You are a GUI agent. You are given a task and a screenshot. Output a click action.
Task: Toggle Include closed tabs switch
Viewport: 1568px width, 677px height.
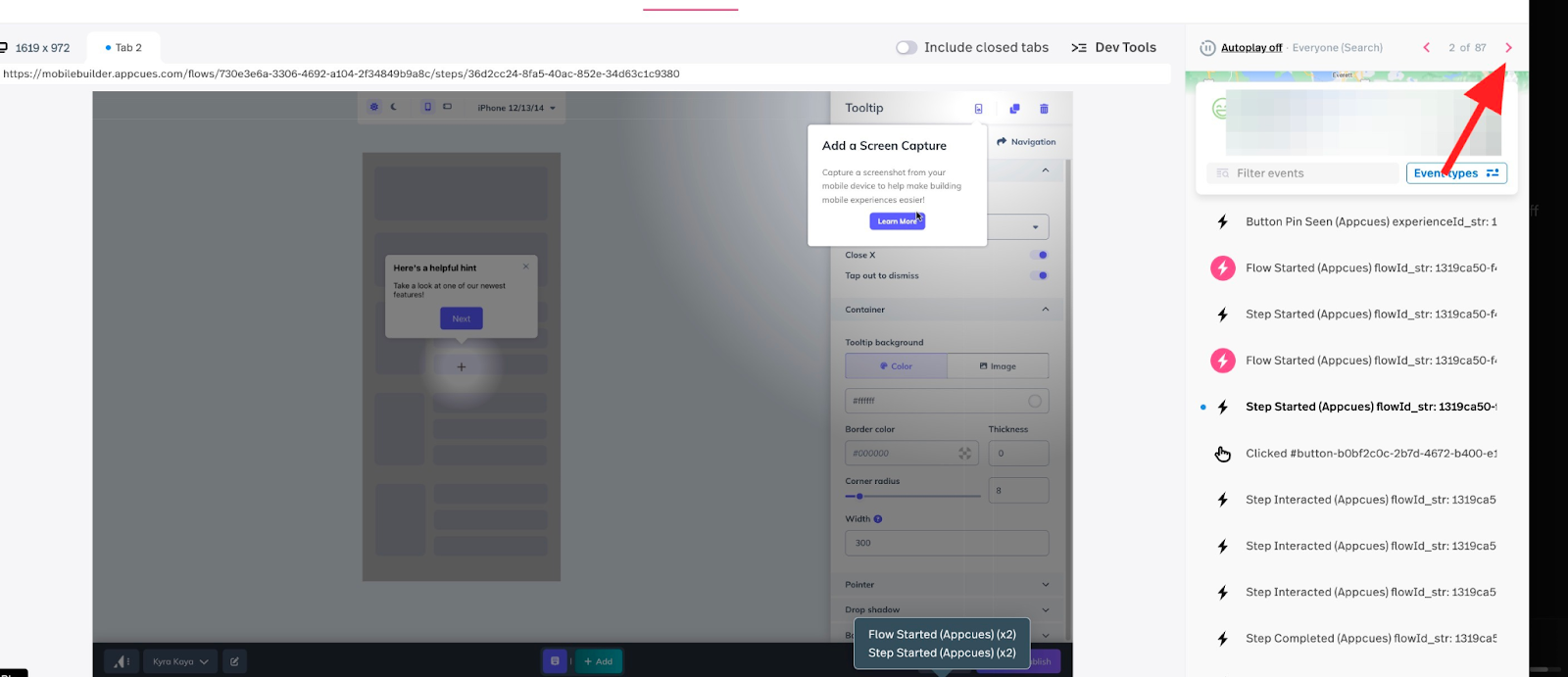(906, 48)
